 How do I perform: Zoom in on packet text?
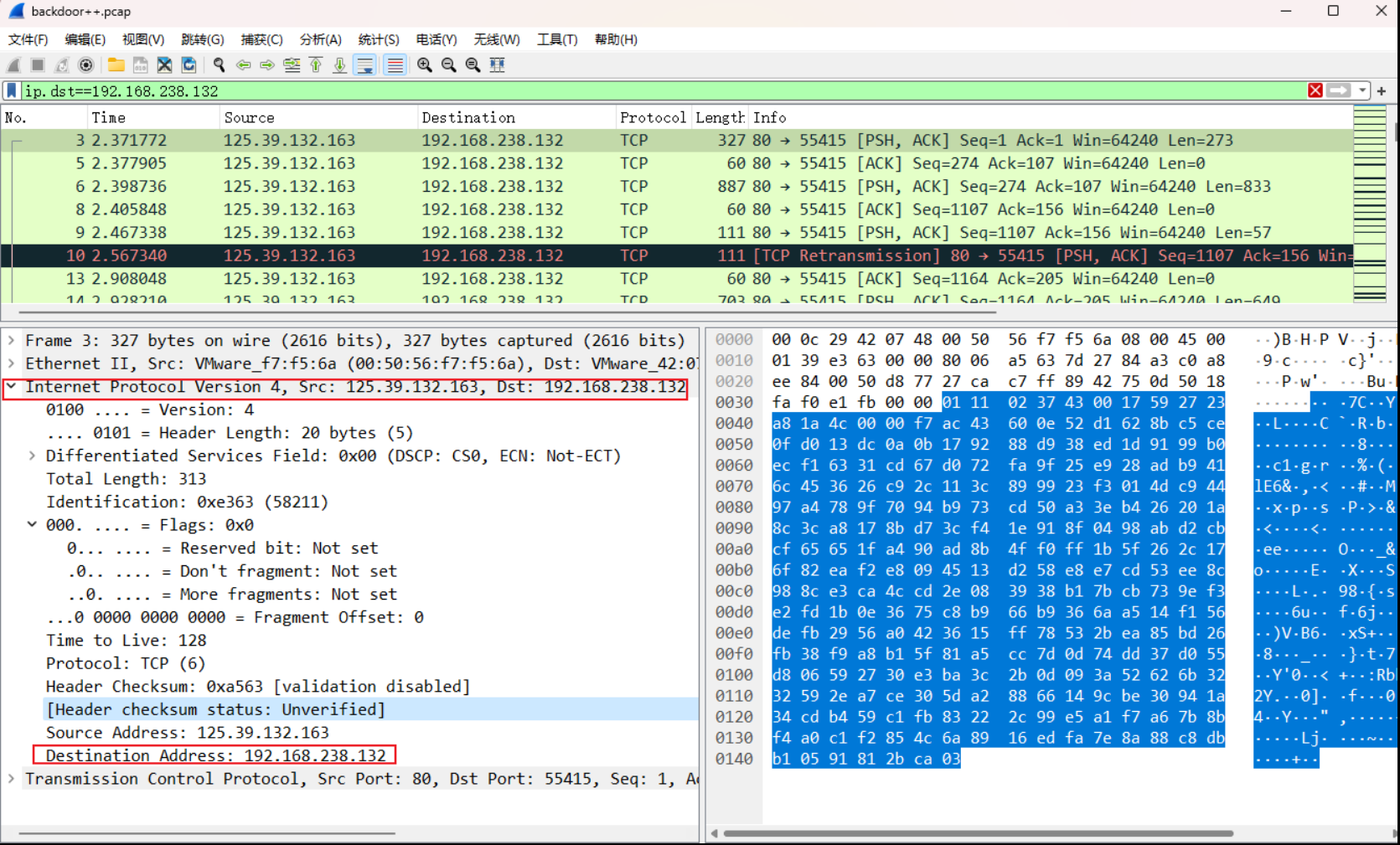[x=425, y=65]
